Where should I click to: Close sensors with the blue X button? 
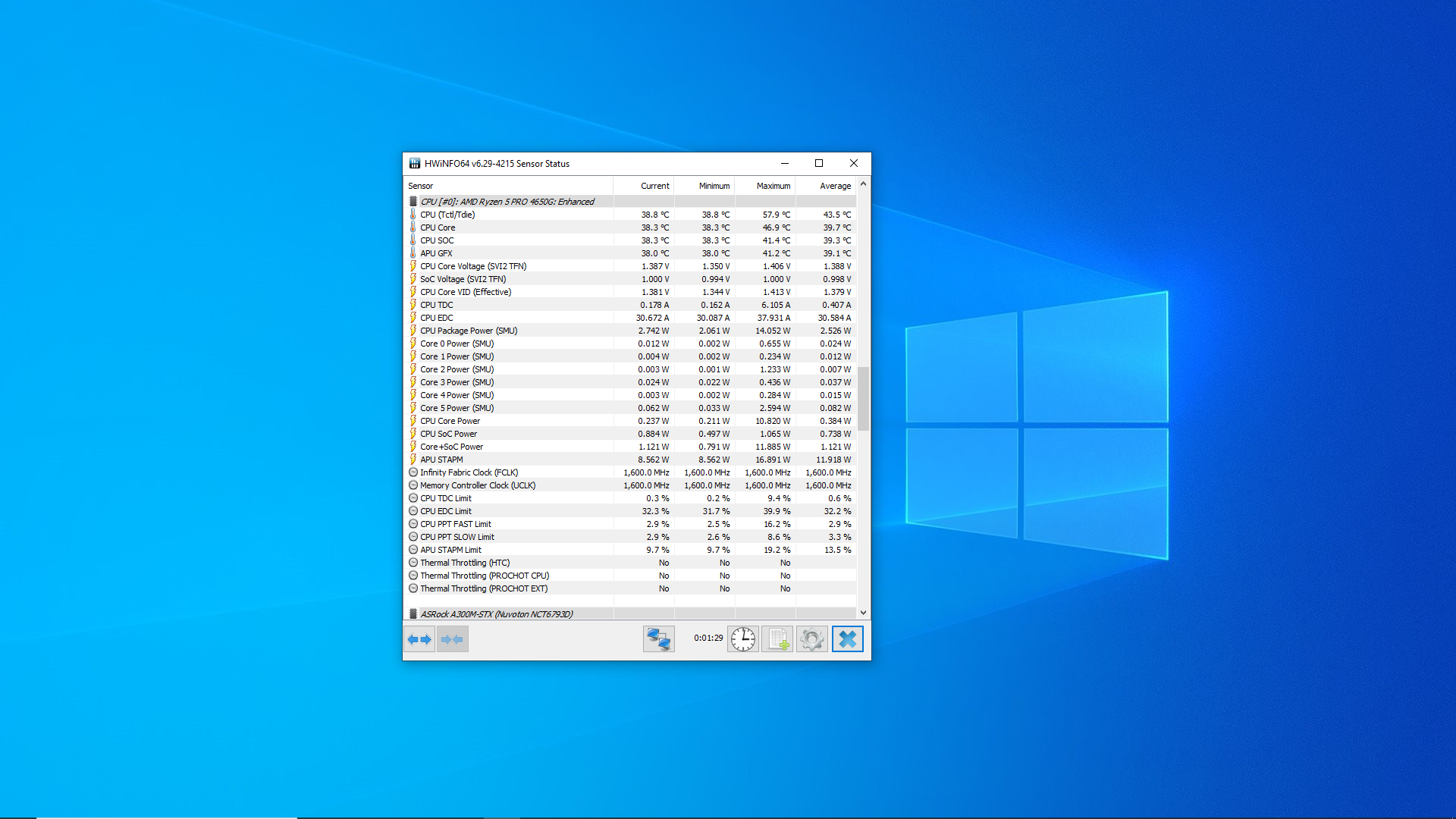847,639
